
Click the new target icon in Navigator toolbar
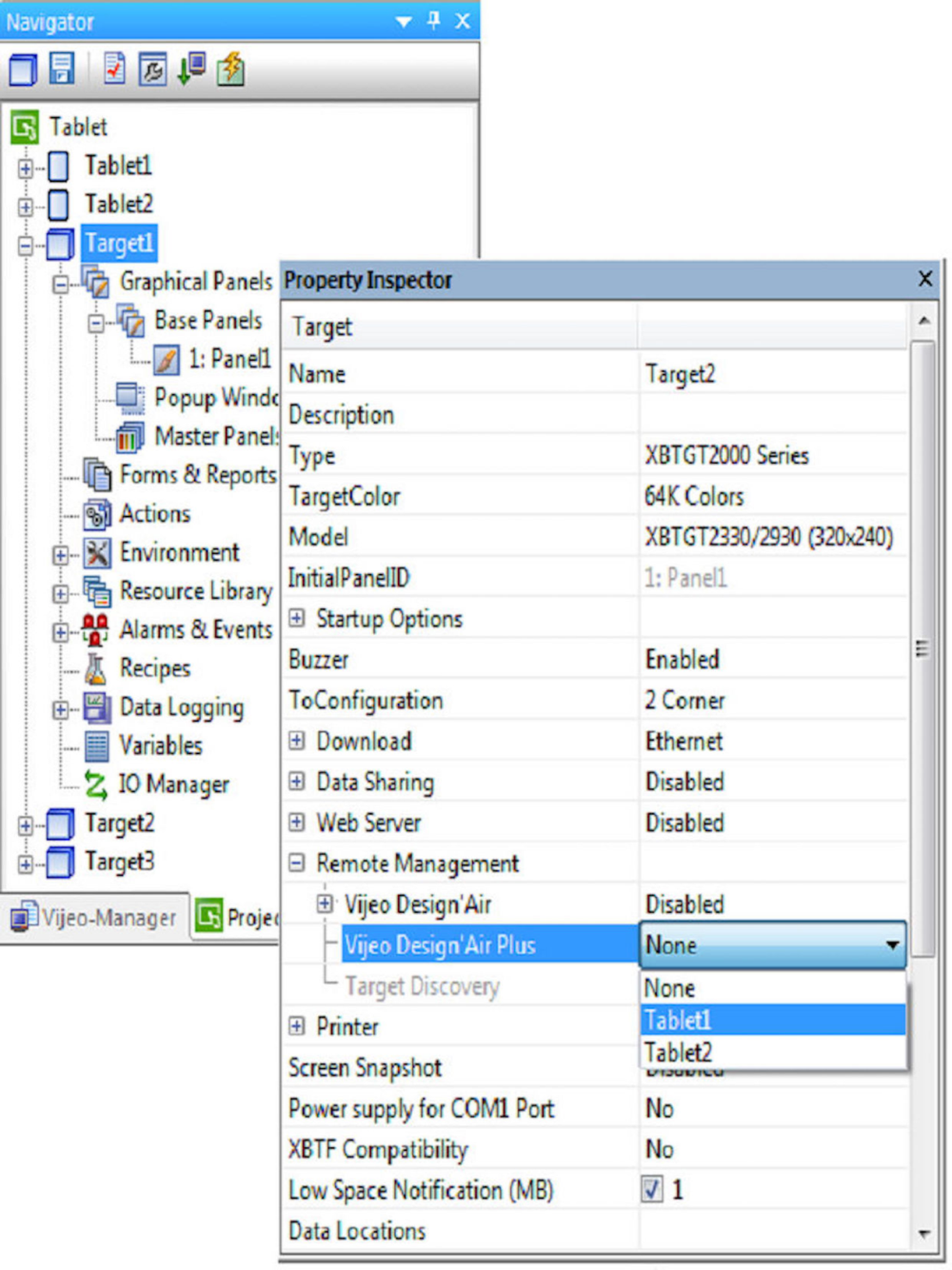click(23, 69)
